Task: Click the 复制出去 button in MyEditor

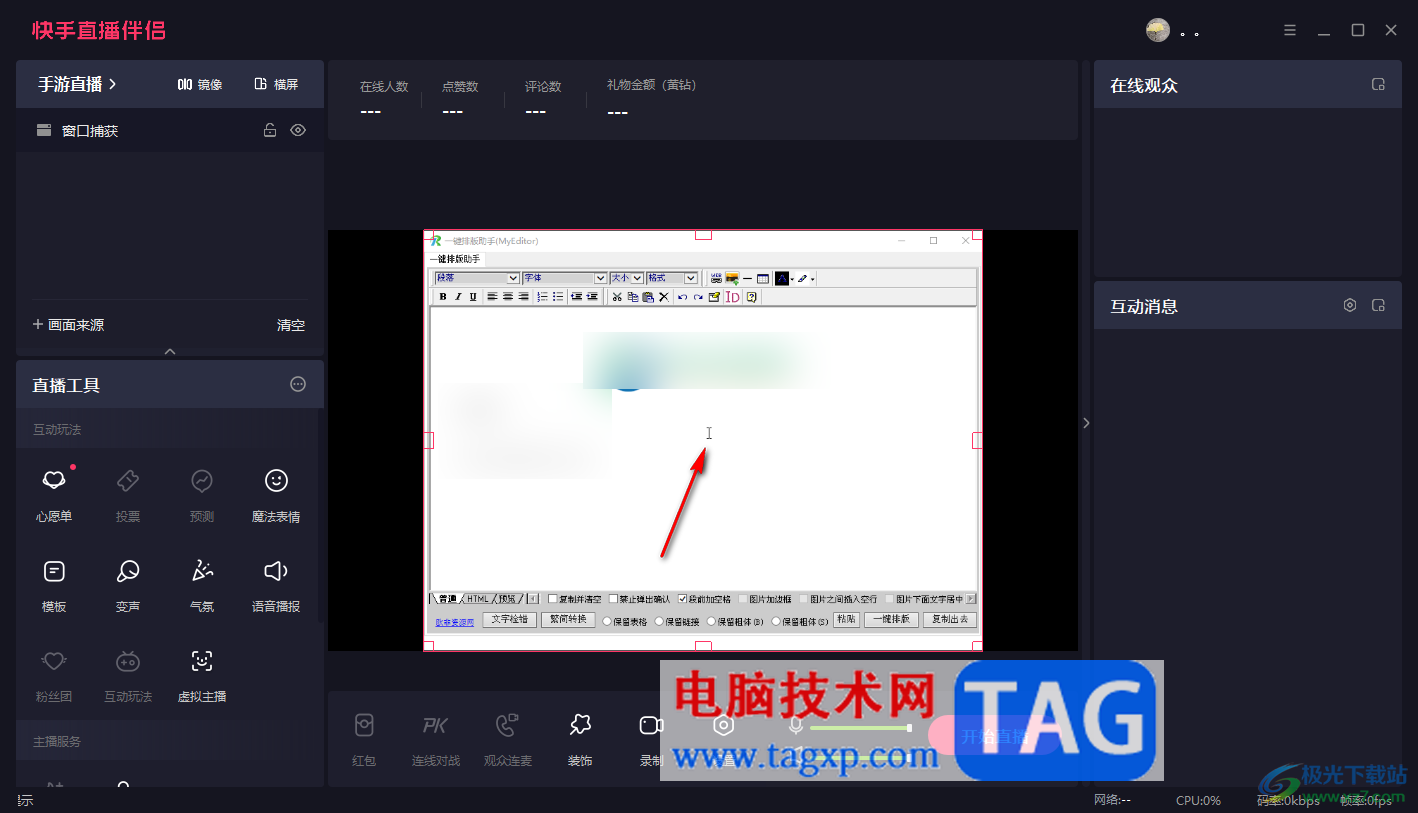Action: [949, 620]
